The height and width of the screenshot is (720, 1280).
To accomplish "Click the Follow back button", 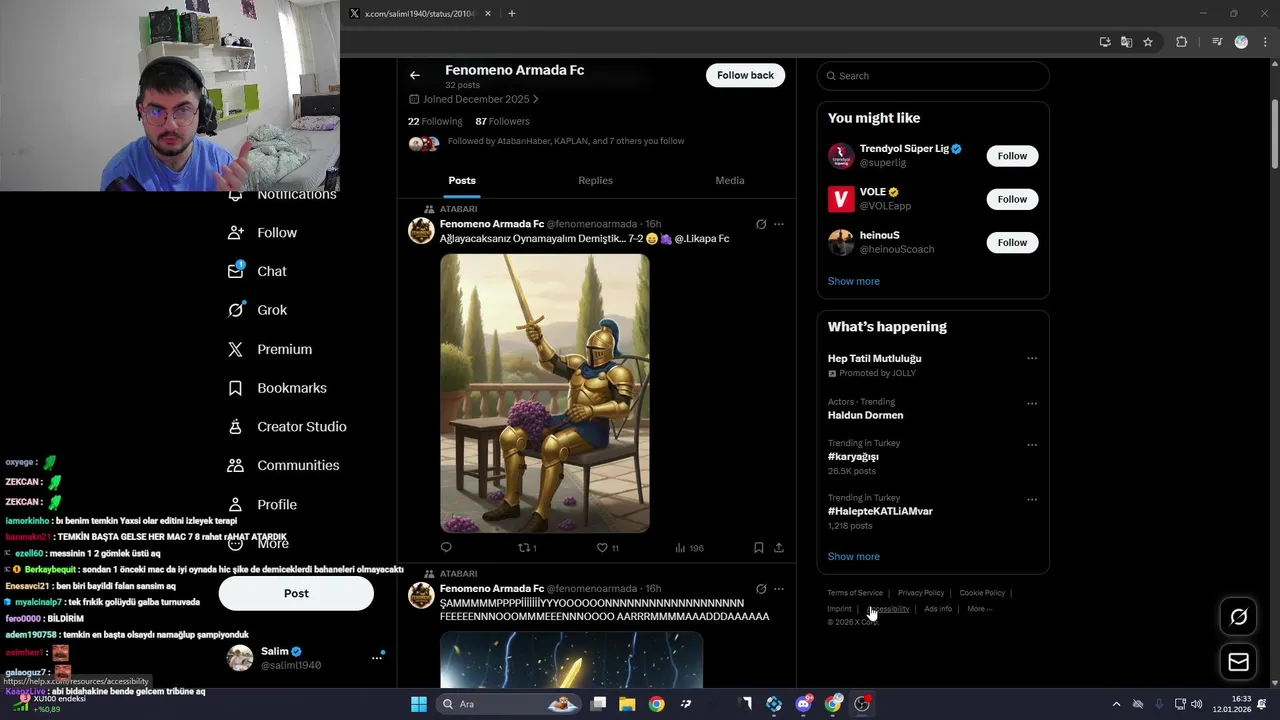I will (x=745, y=75).
